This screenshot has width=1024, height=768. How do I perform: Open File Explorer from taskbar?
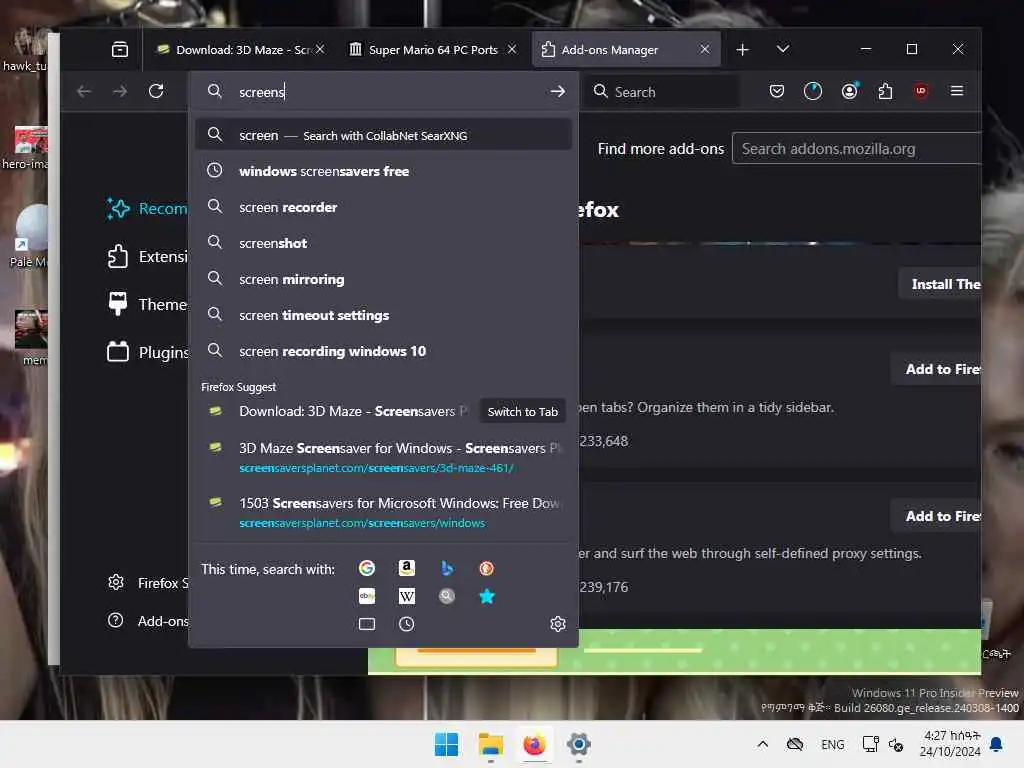490,744
